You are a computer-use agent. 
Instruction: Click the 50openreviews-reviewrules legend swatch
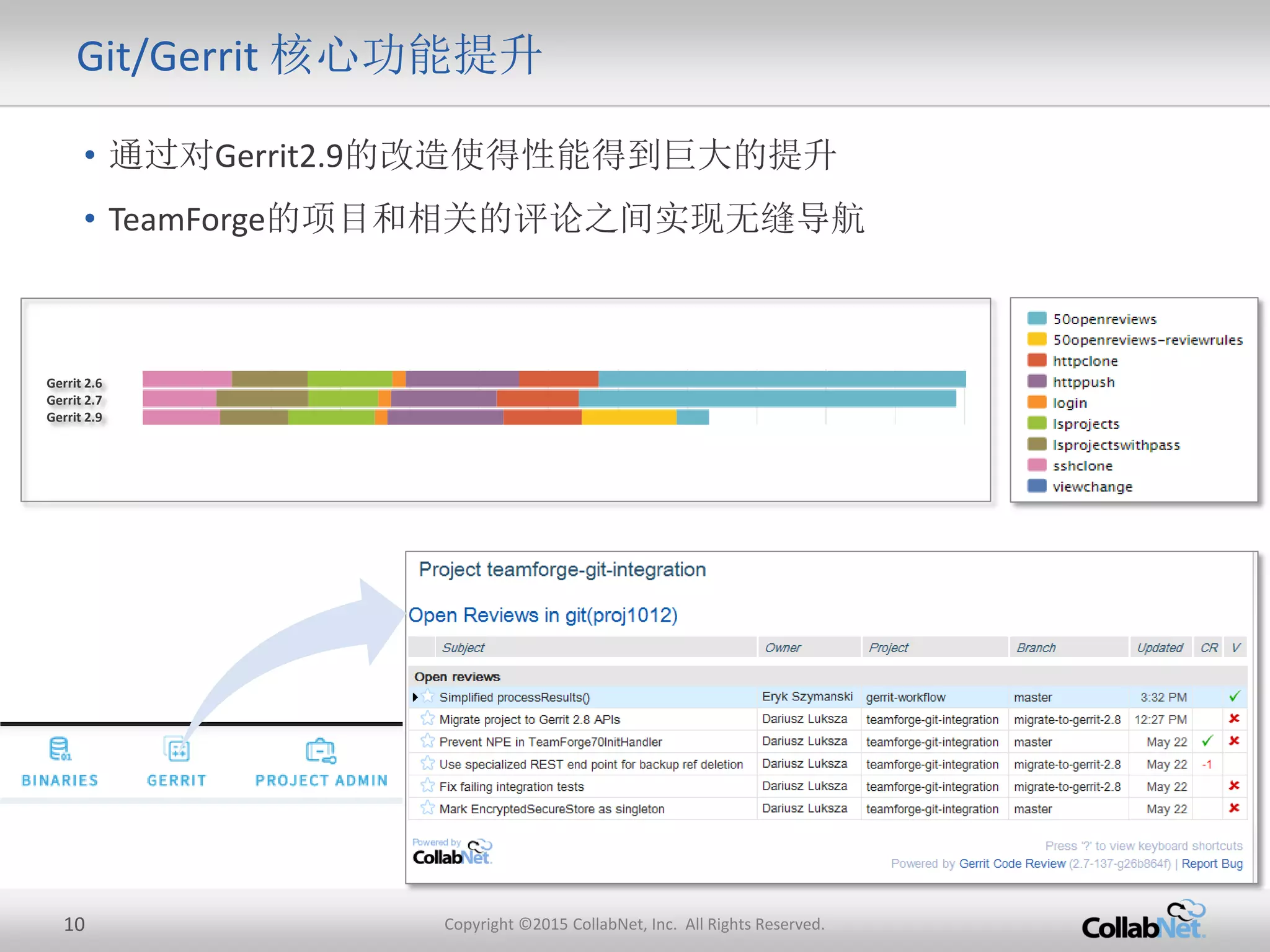(x=1037, y=339)
